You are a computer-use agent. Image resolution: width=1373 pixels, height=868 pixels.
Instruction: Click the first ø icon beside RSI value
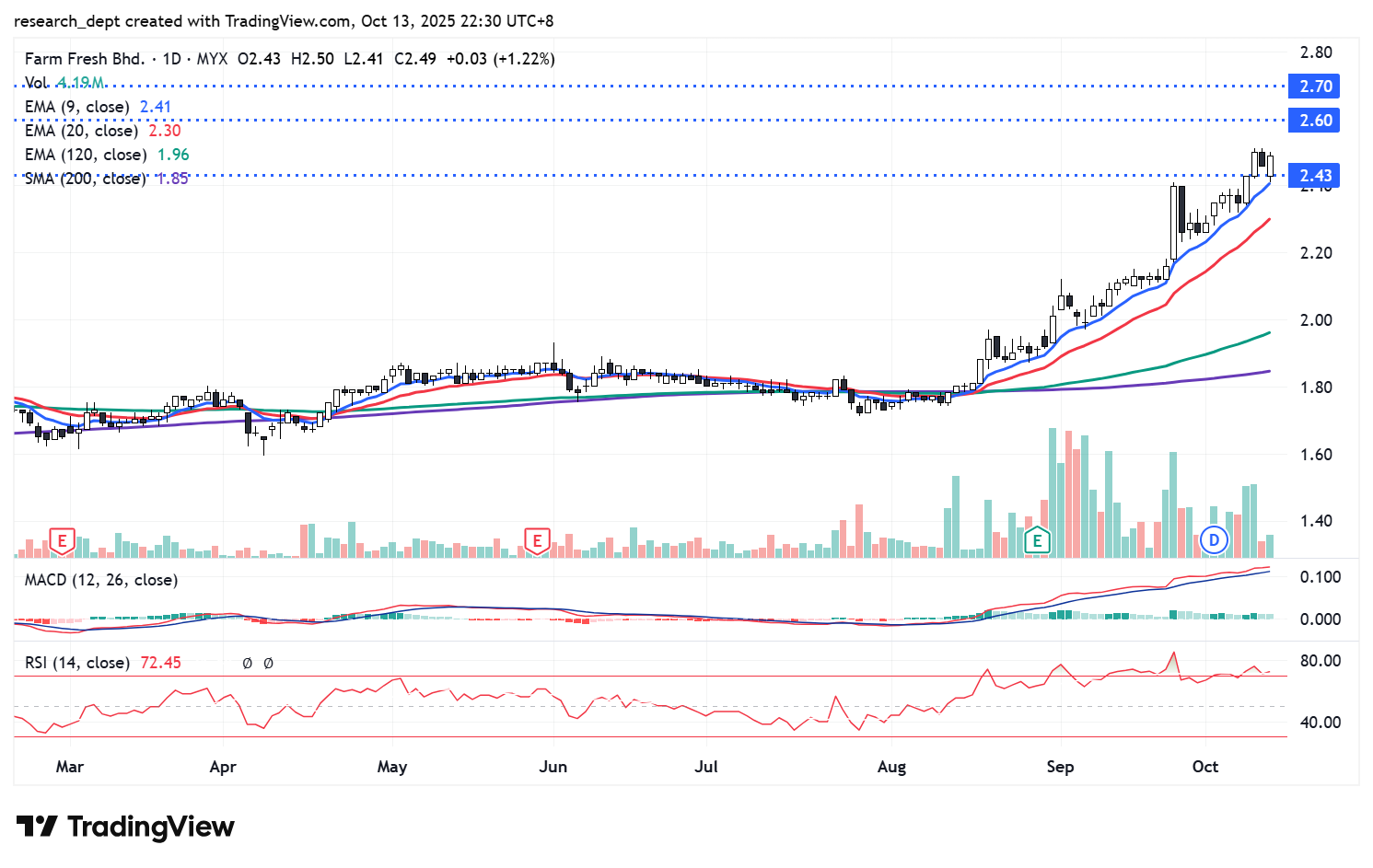pos(247,663)
